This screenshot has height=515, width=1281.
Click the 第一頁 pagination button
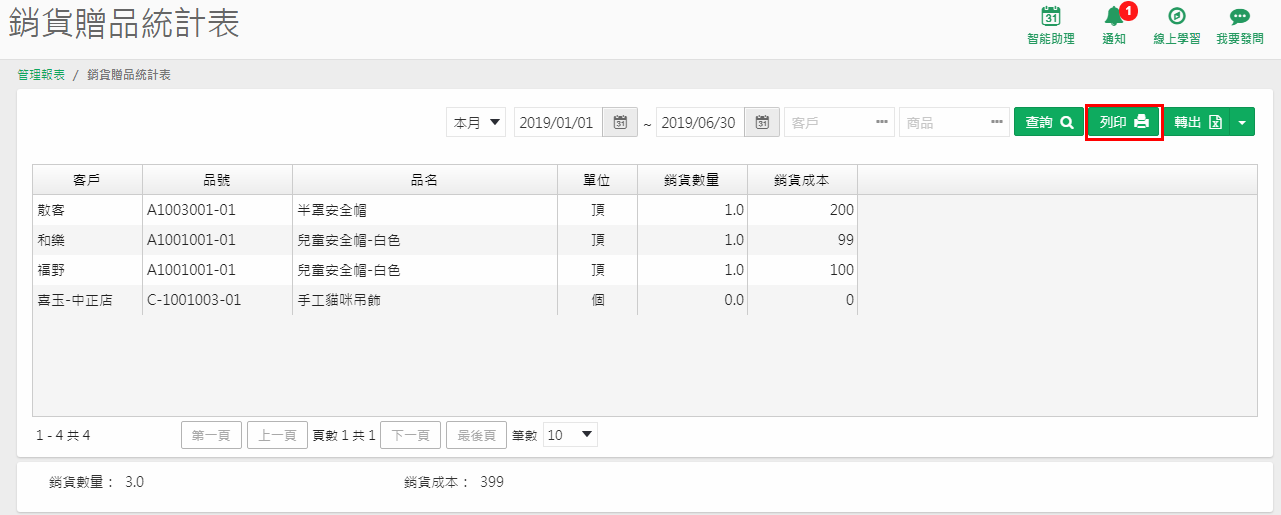211,435
